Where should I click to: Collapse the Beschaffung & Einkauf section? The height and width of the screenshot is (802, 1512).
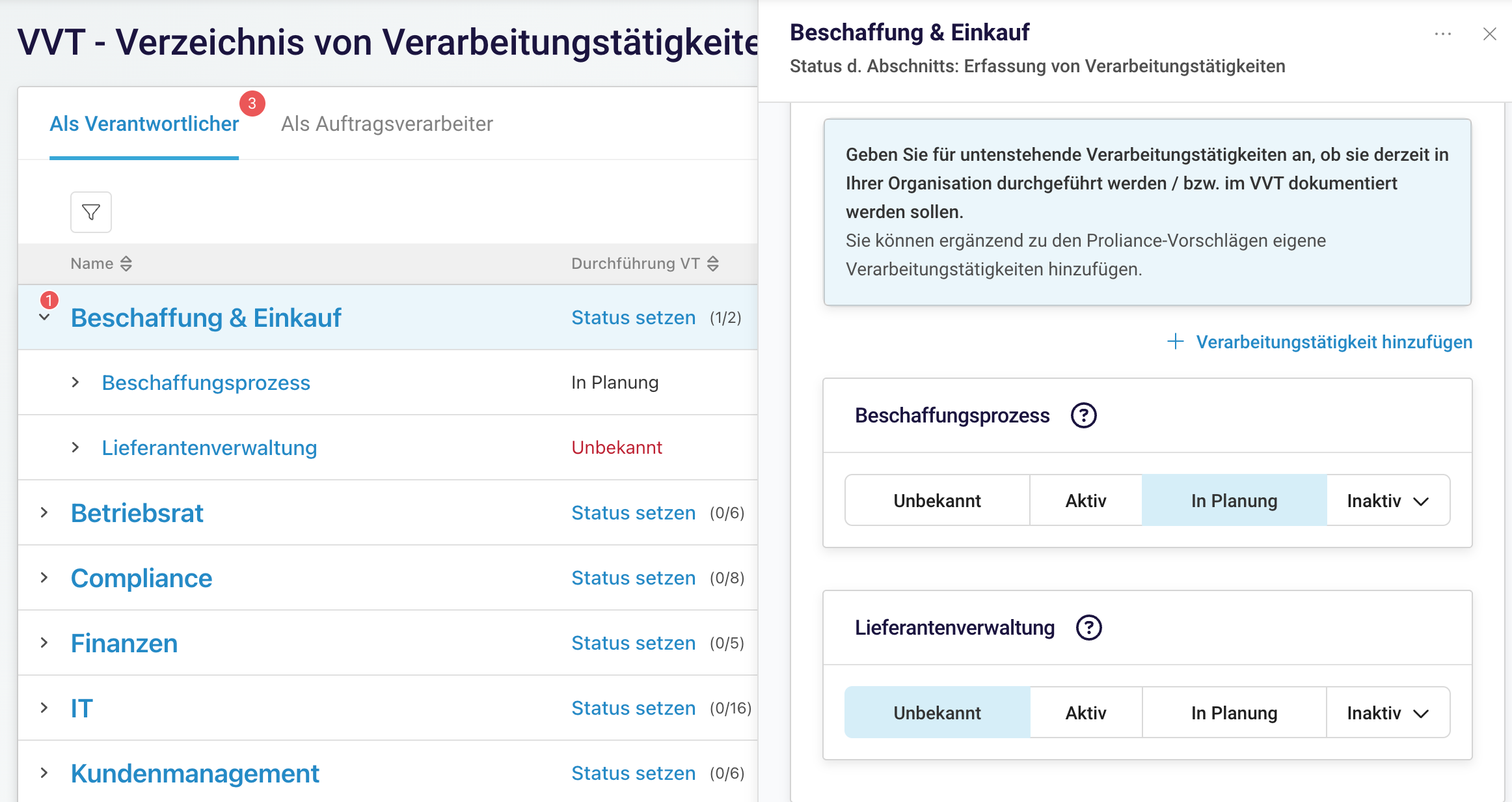click(44, 318)
